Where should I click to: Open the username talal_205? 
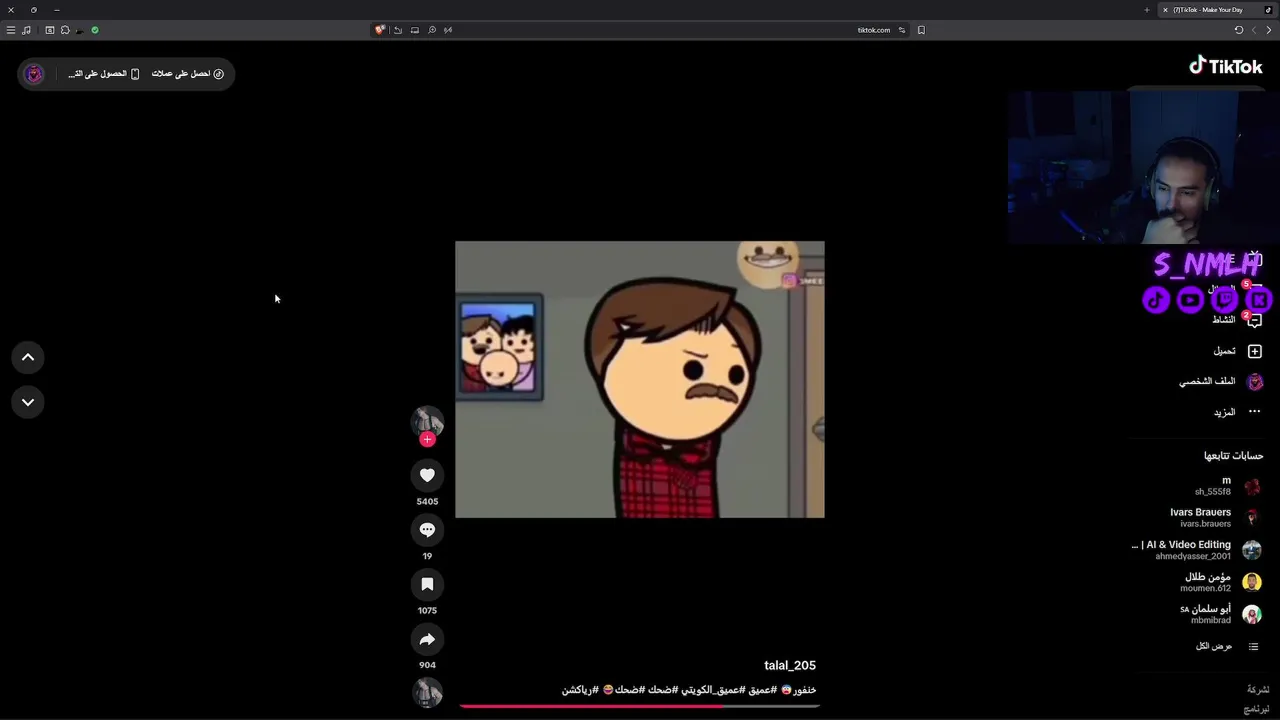790,666
